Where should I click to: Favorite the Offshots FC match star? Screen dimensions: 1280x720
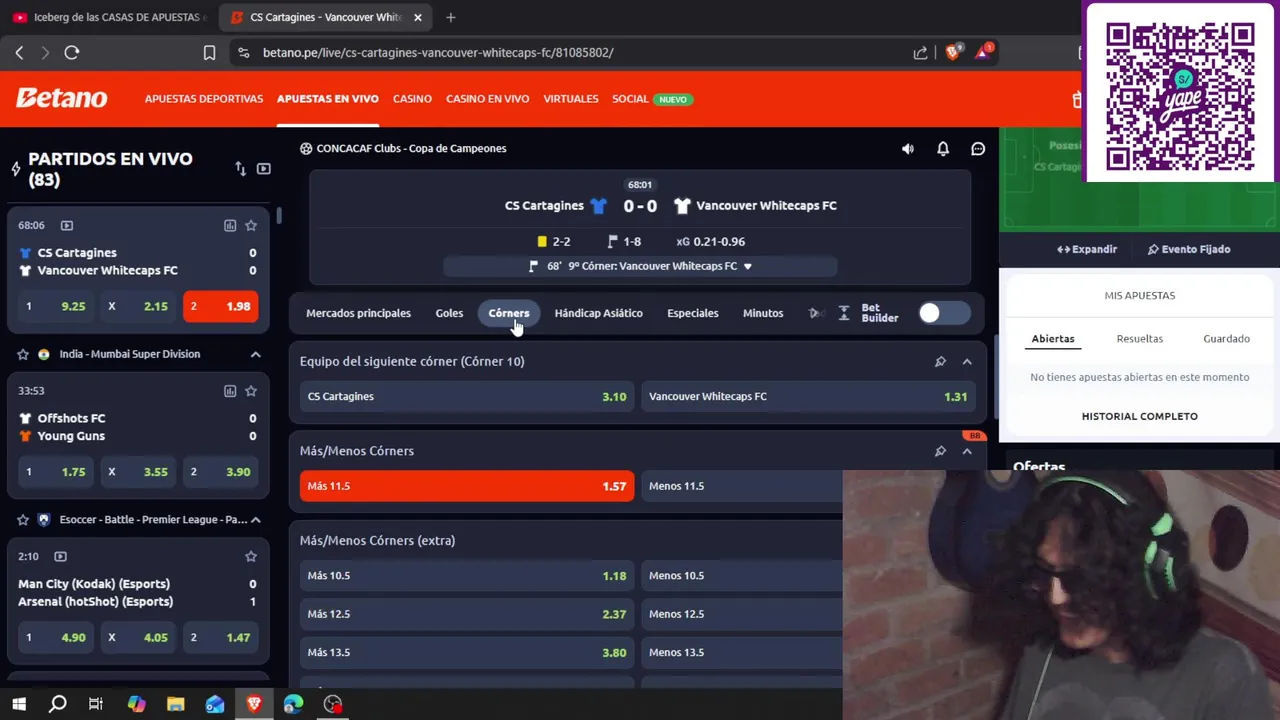click(x=251, y=391)
